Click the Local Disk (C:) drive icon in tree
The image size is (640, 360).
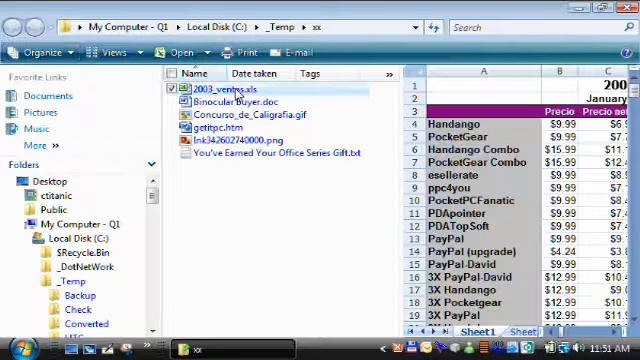tap(38, 238)
